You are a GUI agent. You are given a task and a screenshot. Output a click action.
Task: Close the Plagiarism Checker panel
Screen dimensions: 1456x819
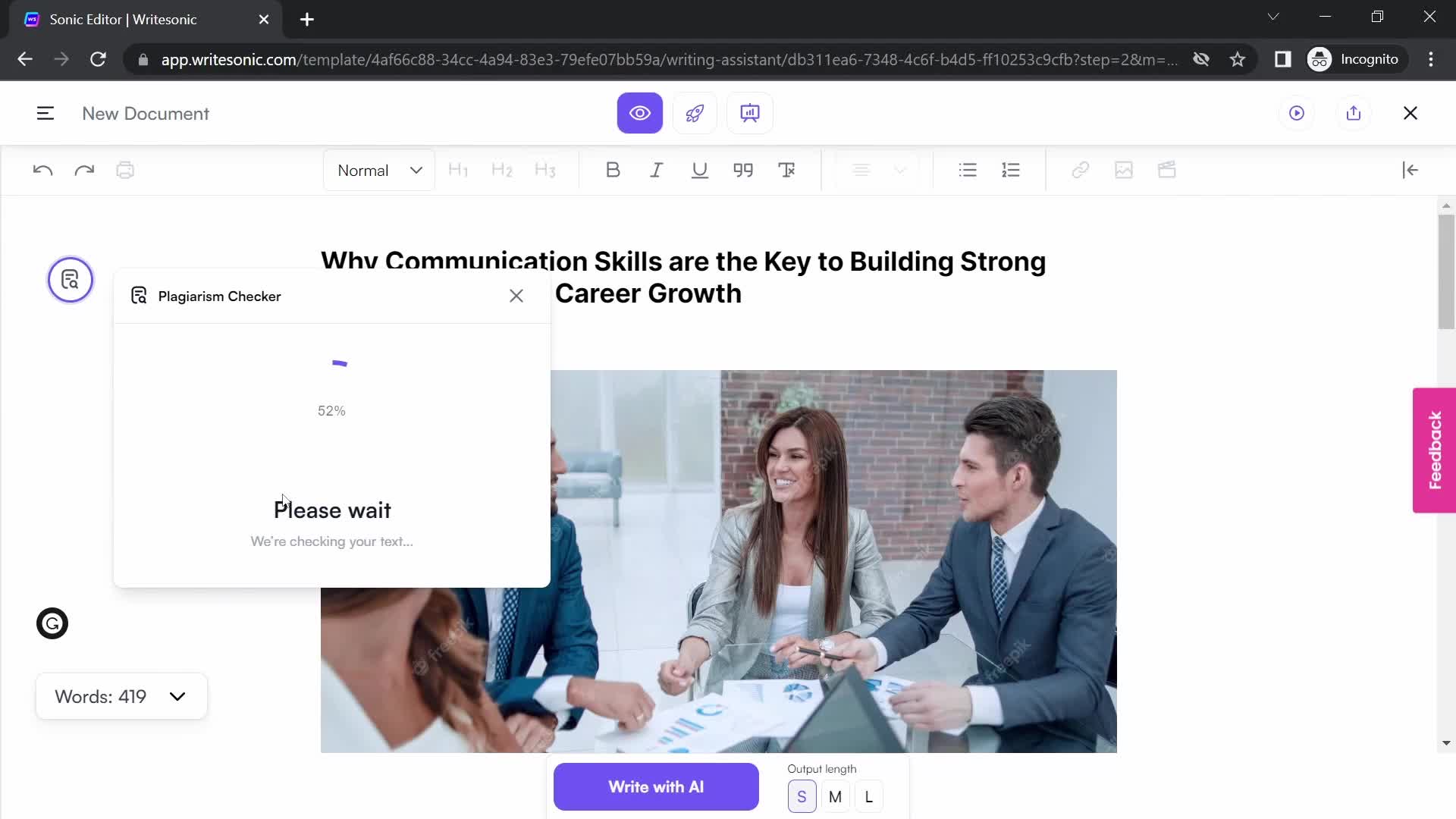(516, 296)
